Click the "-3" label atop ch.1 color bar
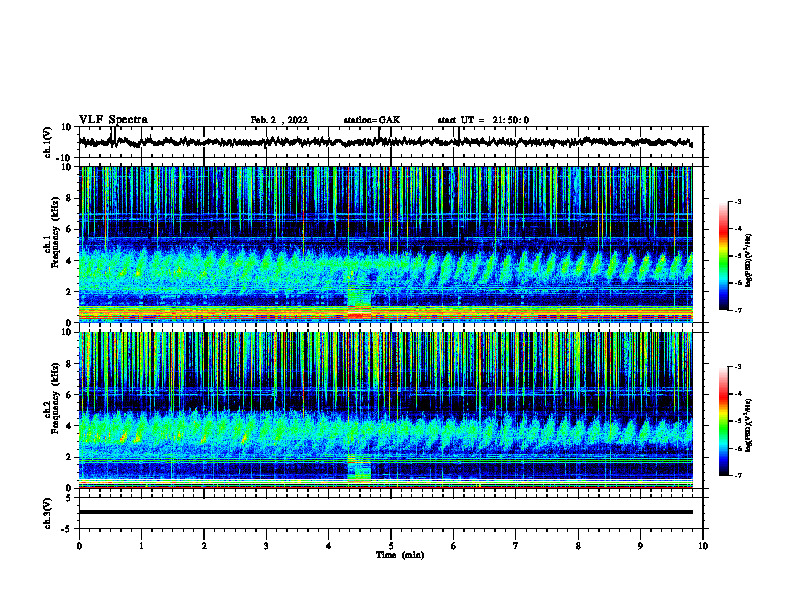 tap(738, 201)
